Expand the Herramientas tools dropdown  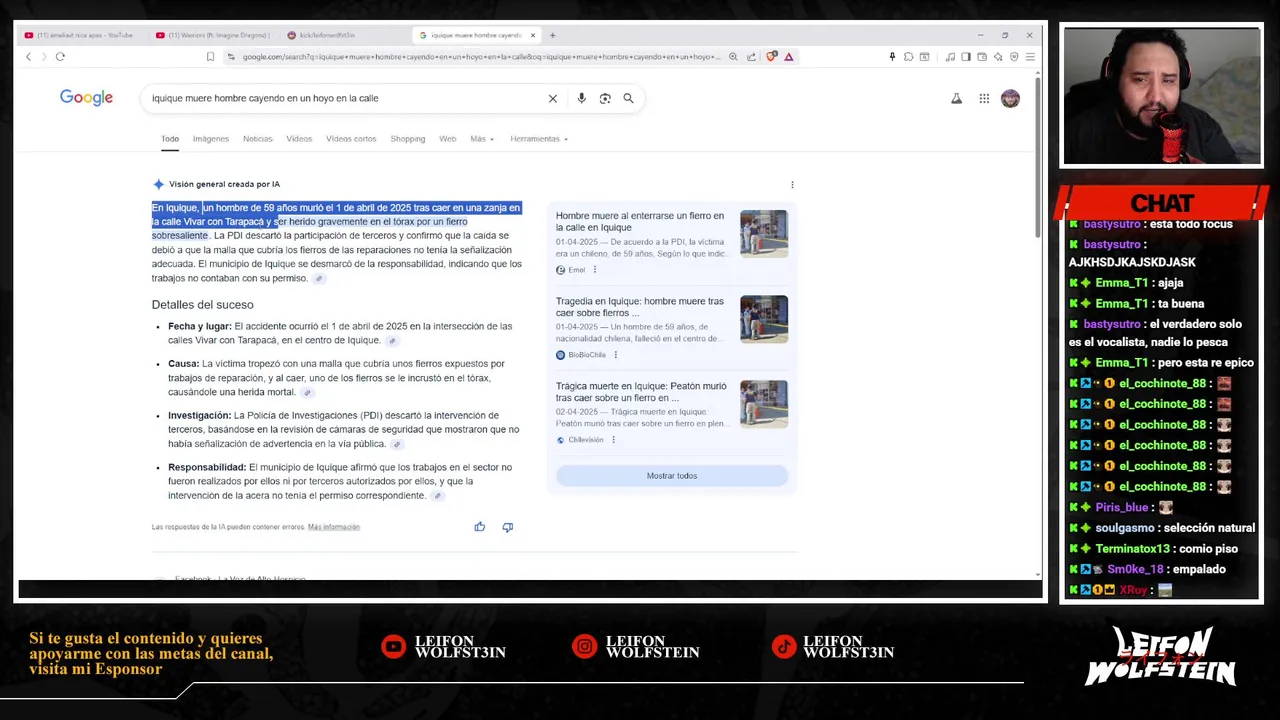coord(539,139)
